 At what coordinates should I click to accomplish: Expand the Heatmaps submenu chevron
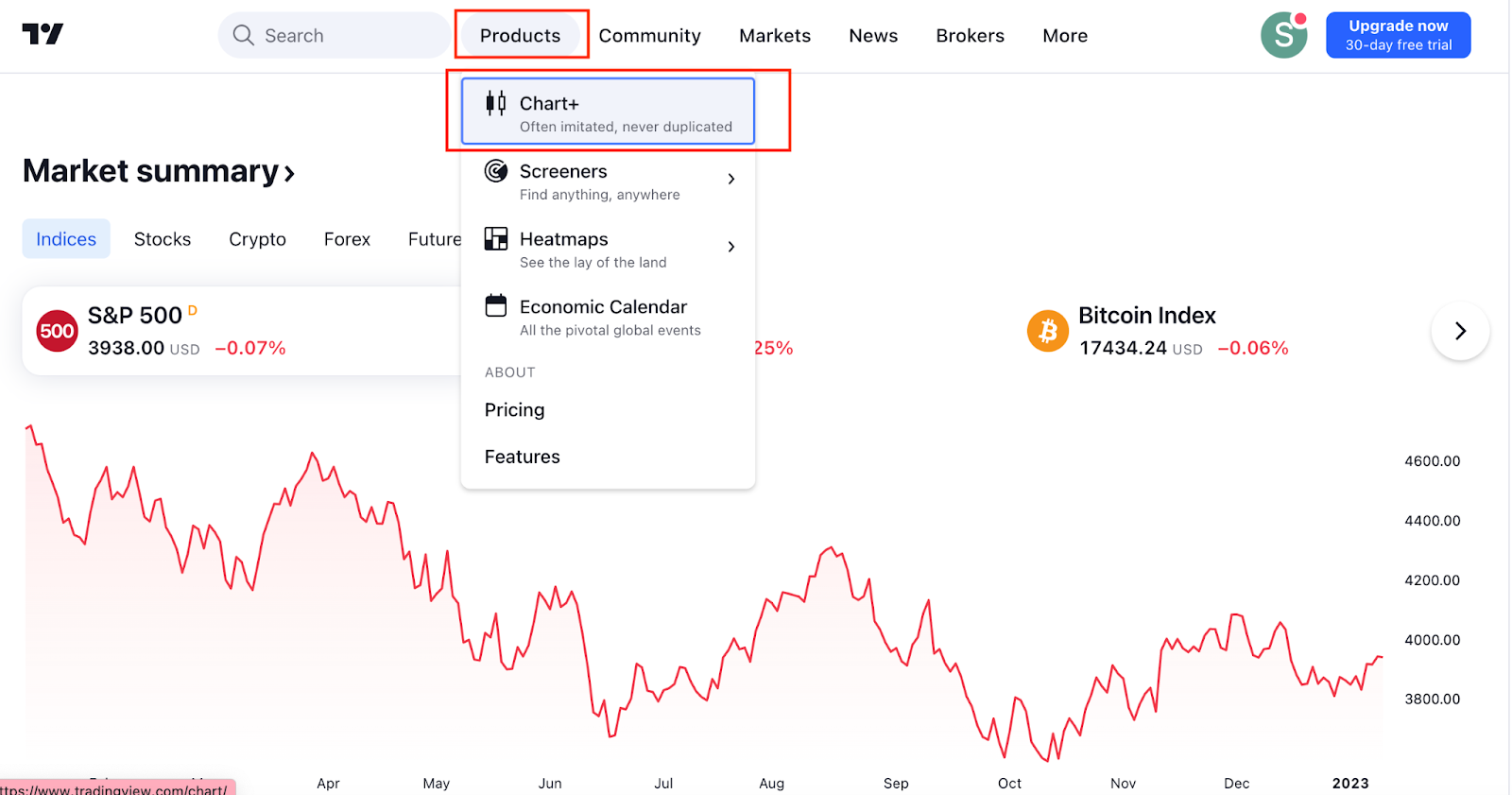tap(730, 246)
